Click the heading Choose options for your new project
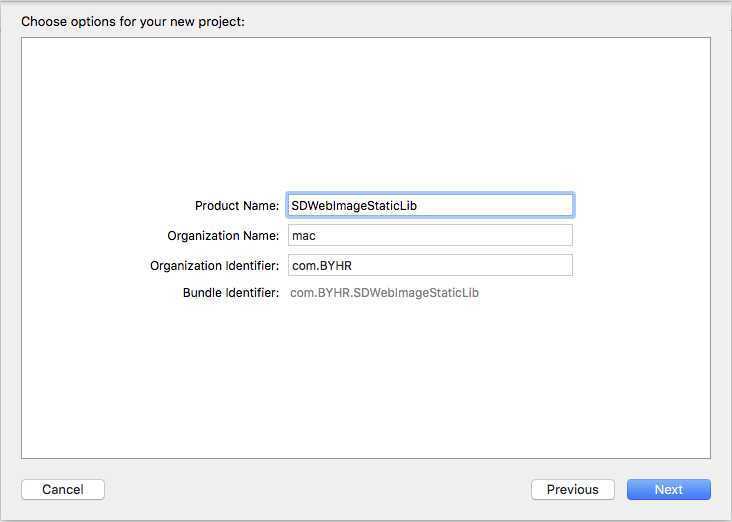The height and width of the screenshot is (522, 732). [x=133, y=21]
